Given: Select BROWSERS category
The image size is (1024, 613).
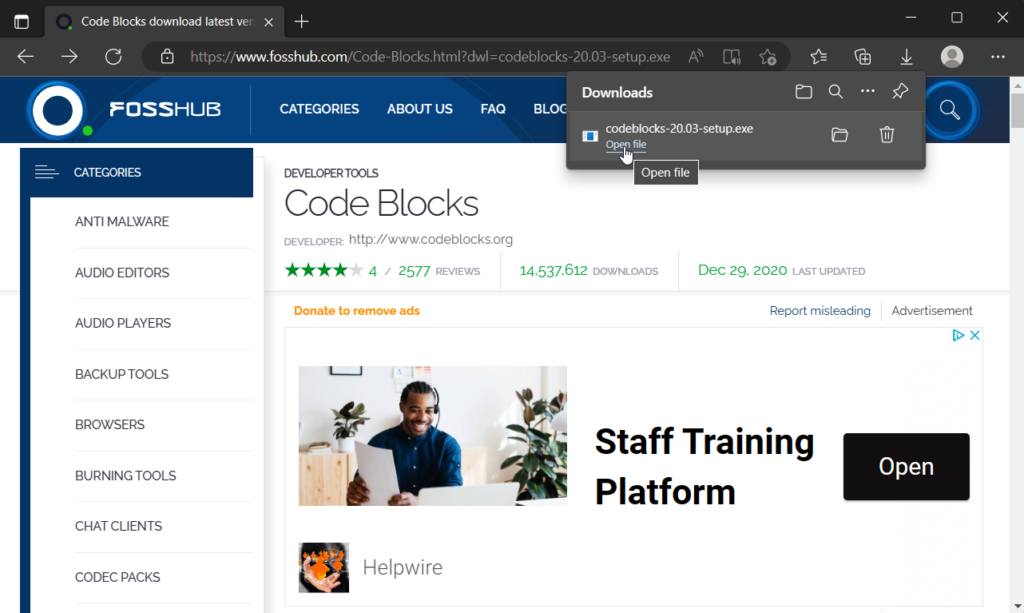Looking at the screenshot, I should tap(110, 425).
